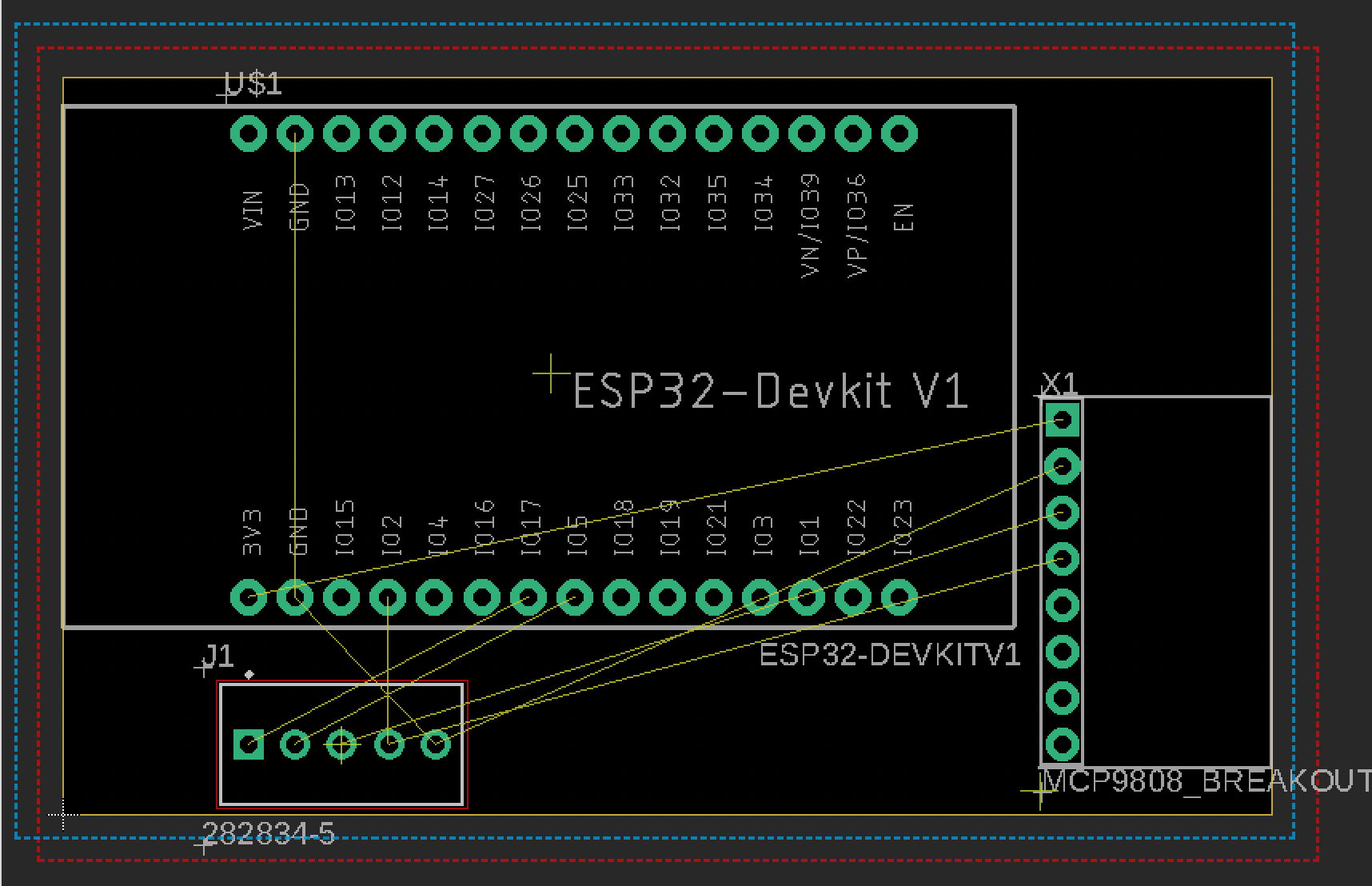Image resolution: width=1372 pixels, height=886 pixels.
Task: Click the IO13 pad on the ESP32
Action: pos(341,133)
